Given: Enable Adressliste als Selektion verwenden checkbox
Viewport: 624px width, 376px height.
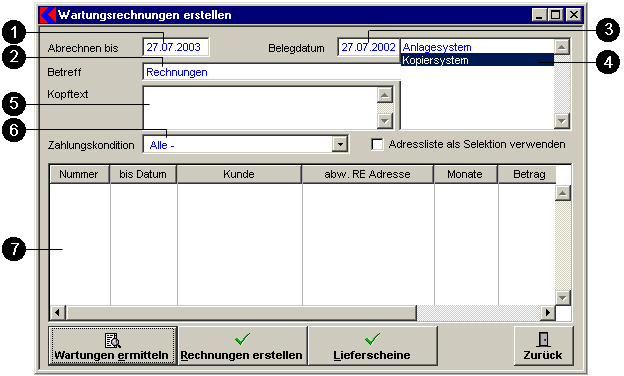Looking at the screenshot, I should click(377, 144).
